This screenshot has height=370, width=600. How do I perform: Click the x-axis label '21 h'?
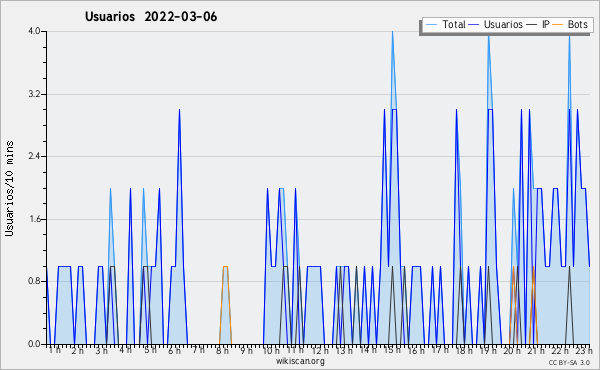(536, 351)
